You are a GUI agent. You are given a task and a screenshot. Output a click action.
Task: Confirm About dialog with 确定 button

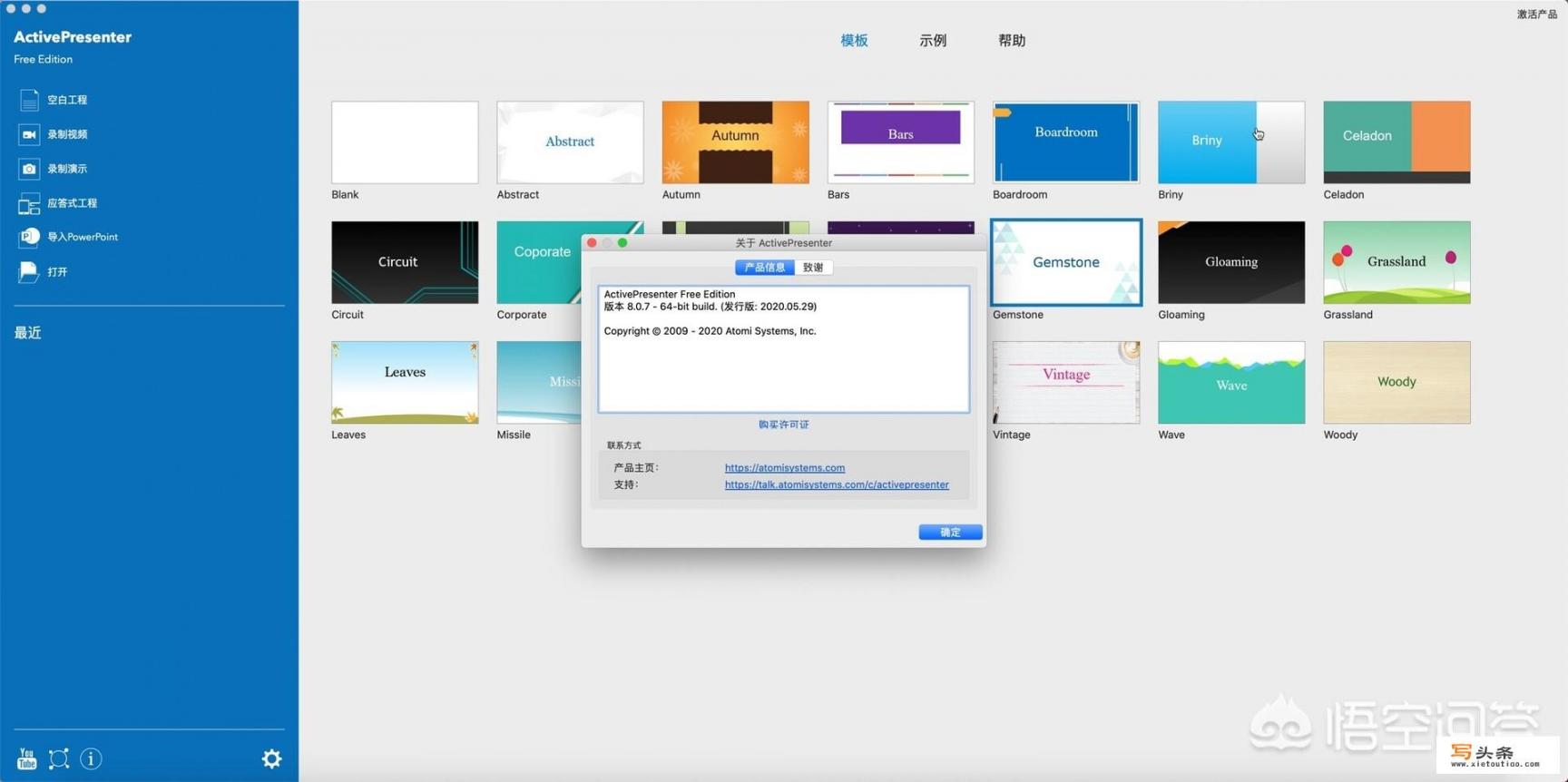point(950,532)
